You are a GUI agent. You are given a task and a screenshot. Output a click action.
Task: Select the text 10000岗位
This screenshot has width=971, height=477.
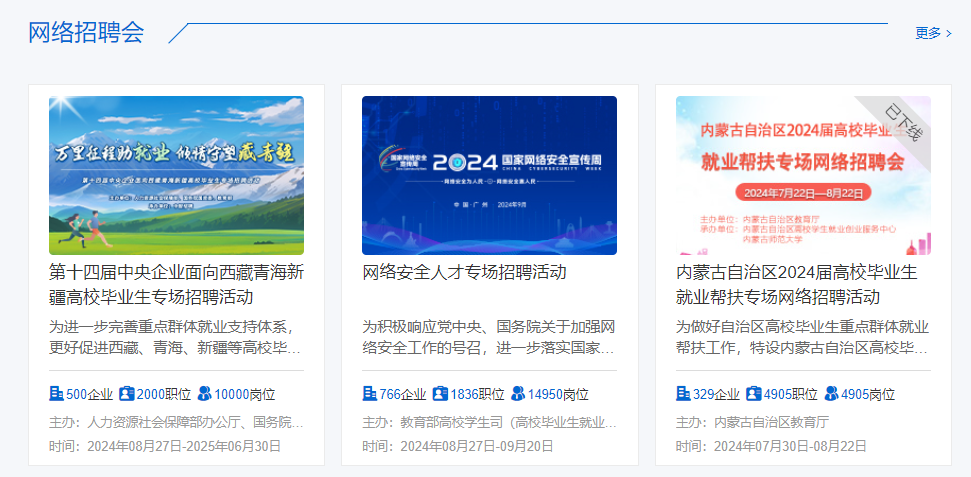pos(245,394)
